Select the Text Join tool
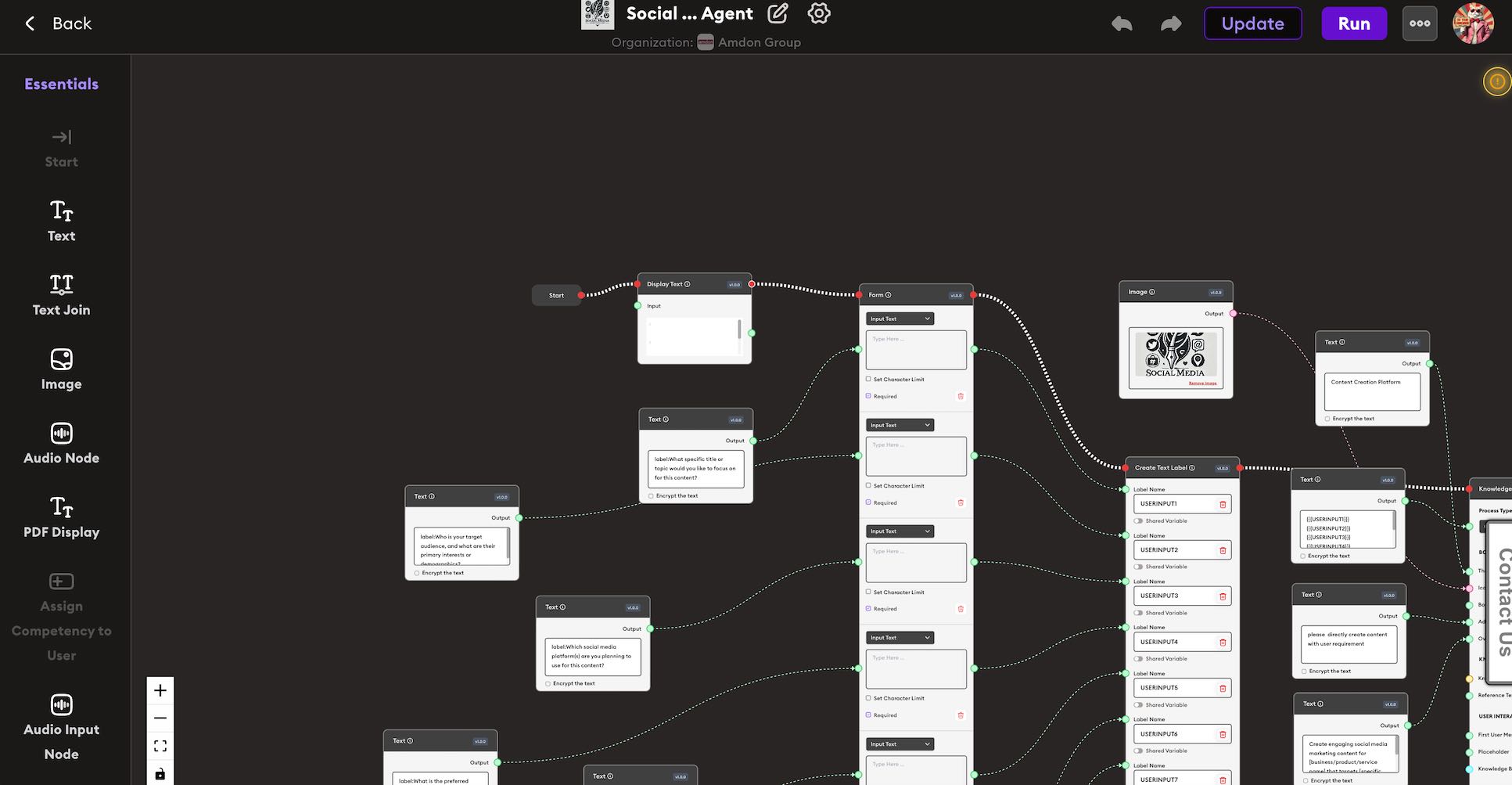Screen dimensions: 1512x785 [61, 295]
